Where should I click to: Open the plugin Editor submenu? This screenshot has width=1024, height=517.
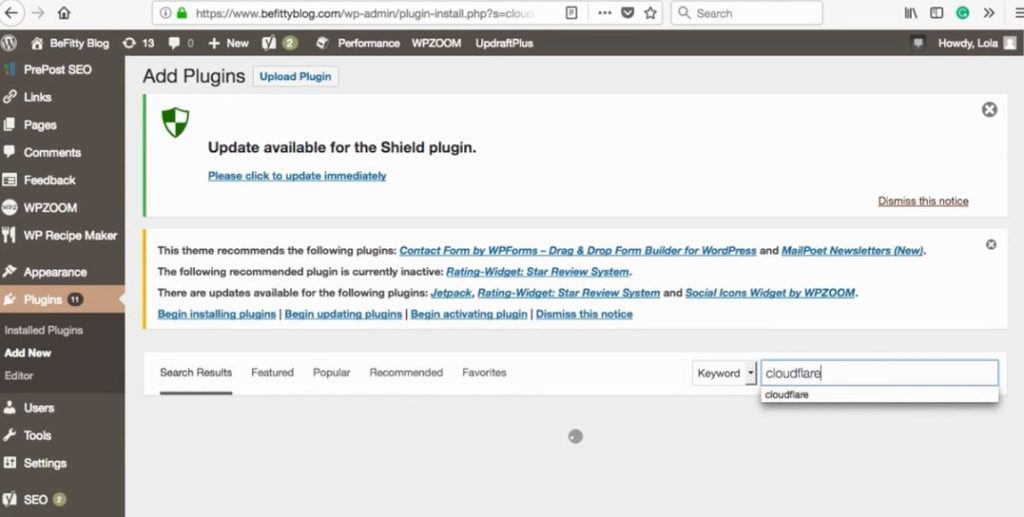click(x=18, y=376)
